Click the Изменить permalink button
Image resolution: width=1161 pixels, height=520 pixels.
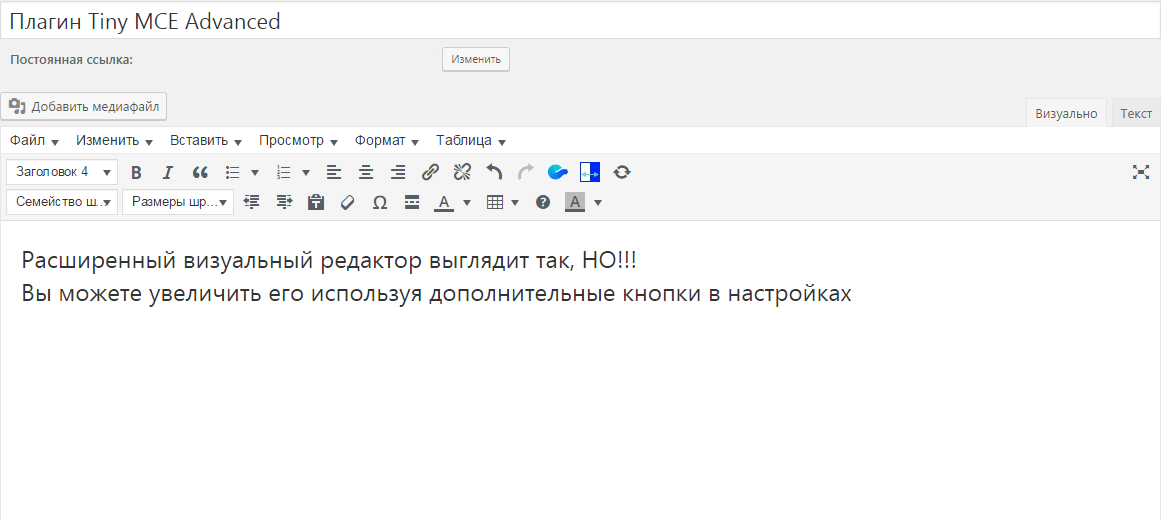[x=476, y=60]
